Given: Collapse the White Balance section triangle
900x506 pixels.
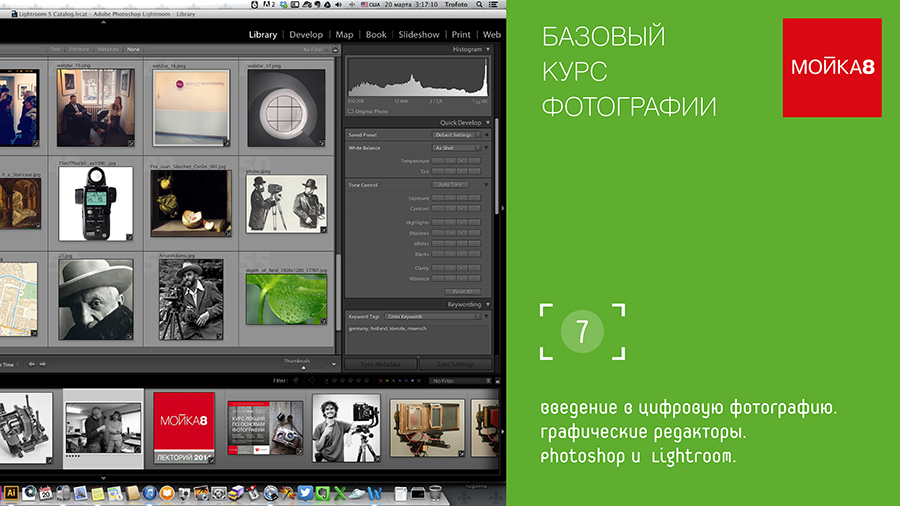Looking at the screenshot, I should coord(487,148).
